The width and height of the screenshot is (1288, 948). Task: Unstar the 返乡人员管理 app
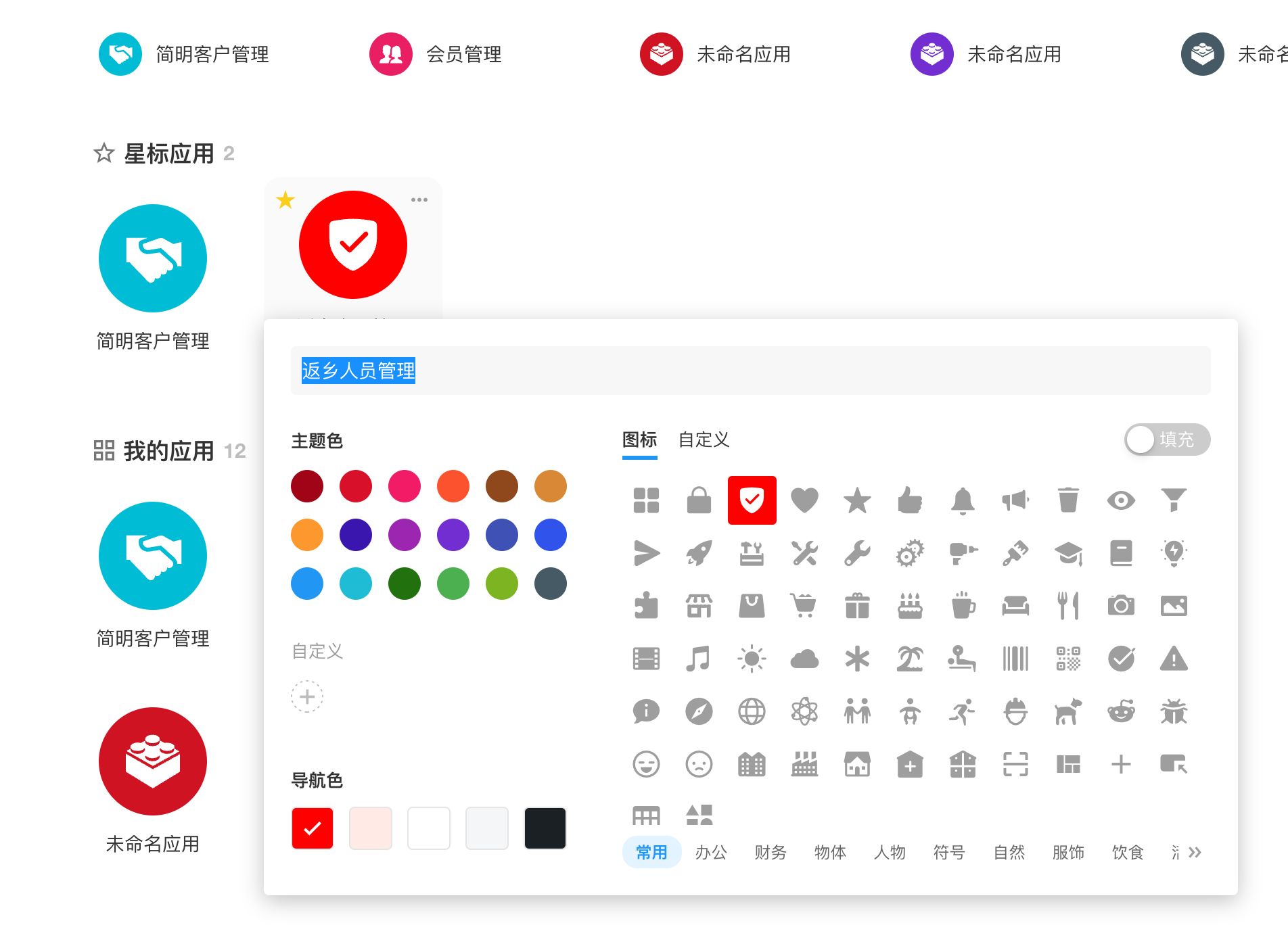pyautogui.click(x=285, y=199)
